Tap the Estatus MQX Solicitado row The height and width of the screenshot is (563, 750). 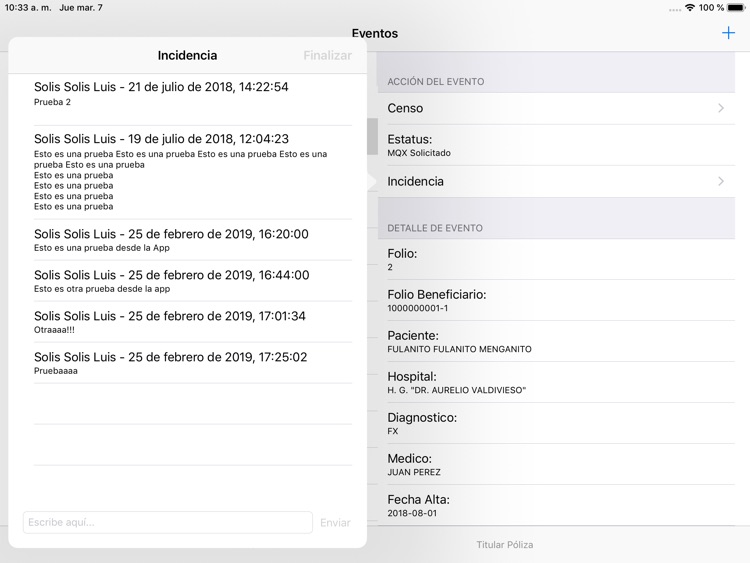tap(560, 145)
